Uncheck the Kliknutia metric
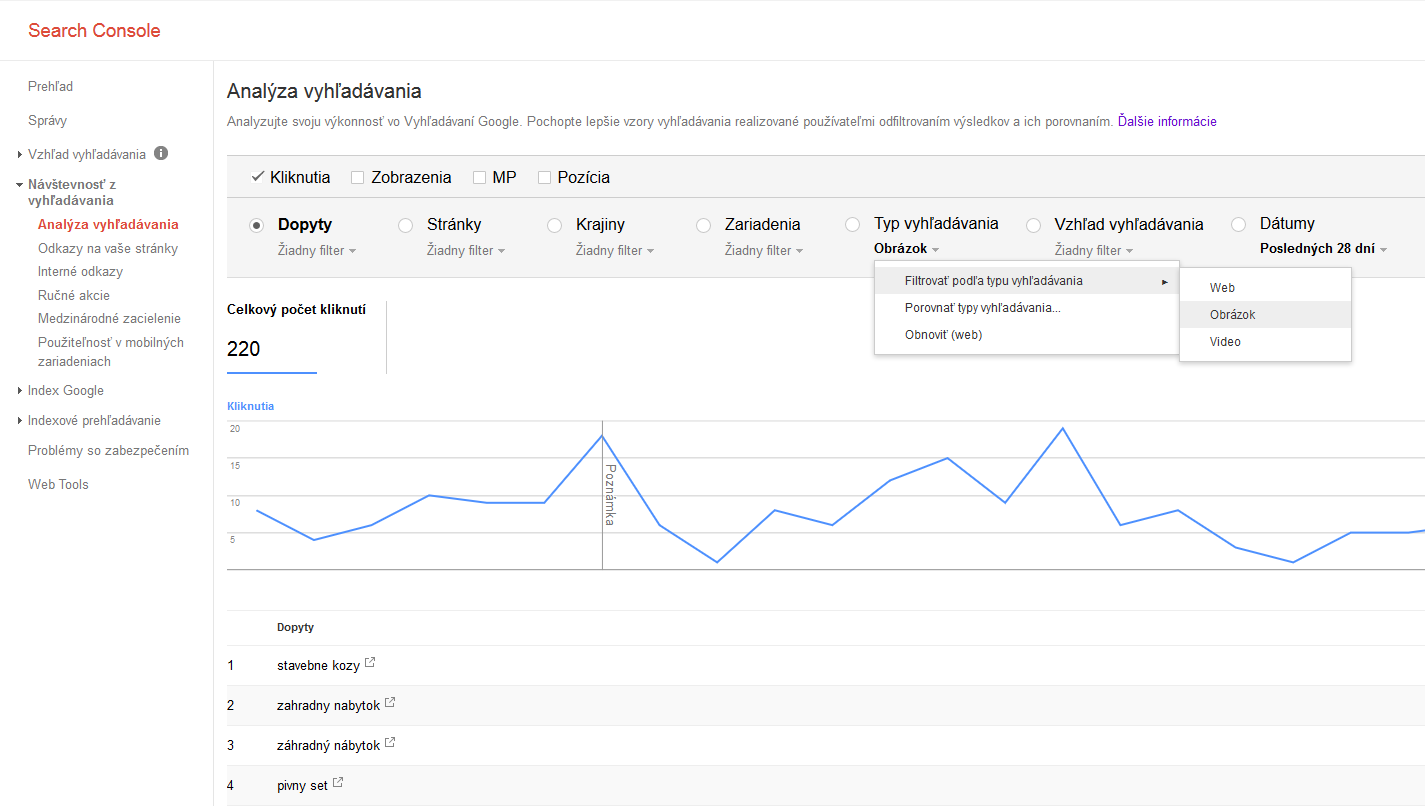This screenshot has height=806, width=1425. 258,177
